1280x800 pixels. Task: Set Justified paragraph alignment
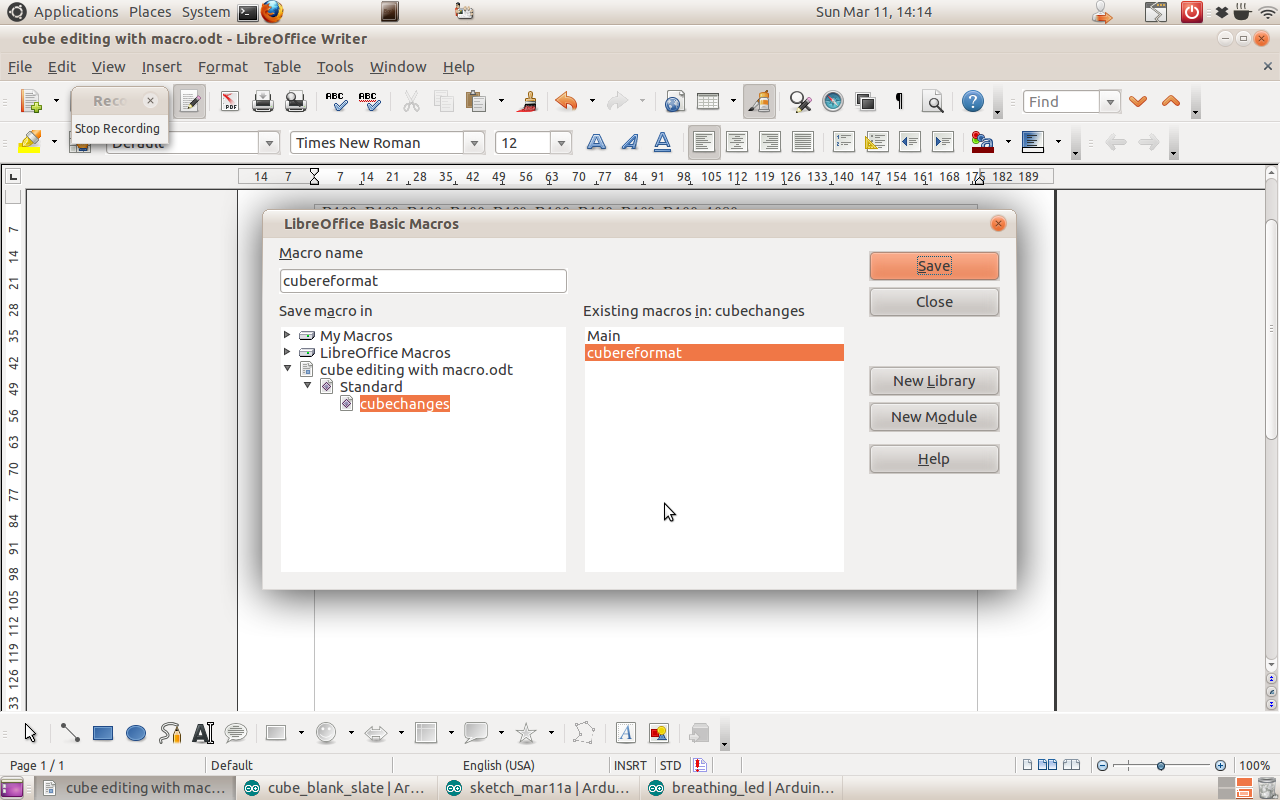click(803, 142)
